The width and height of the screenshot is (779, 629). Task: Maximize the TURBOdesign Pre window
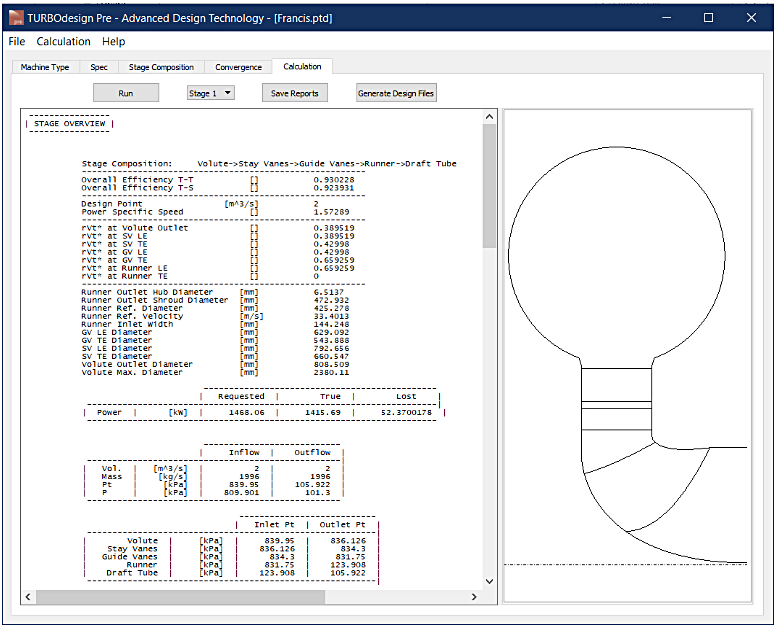point(708,18)
